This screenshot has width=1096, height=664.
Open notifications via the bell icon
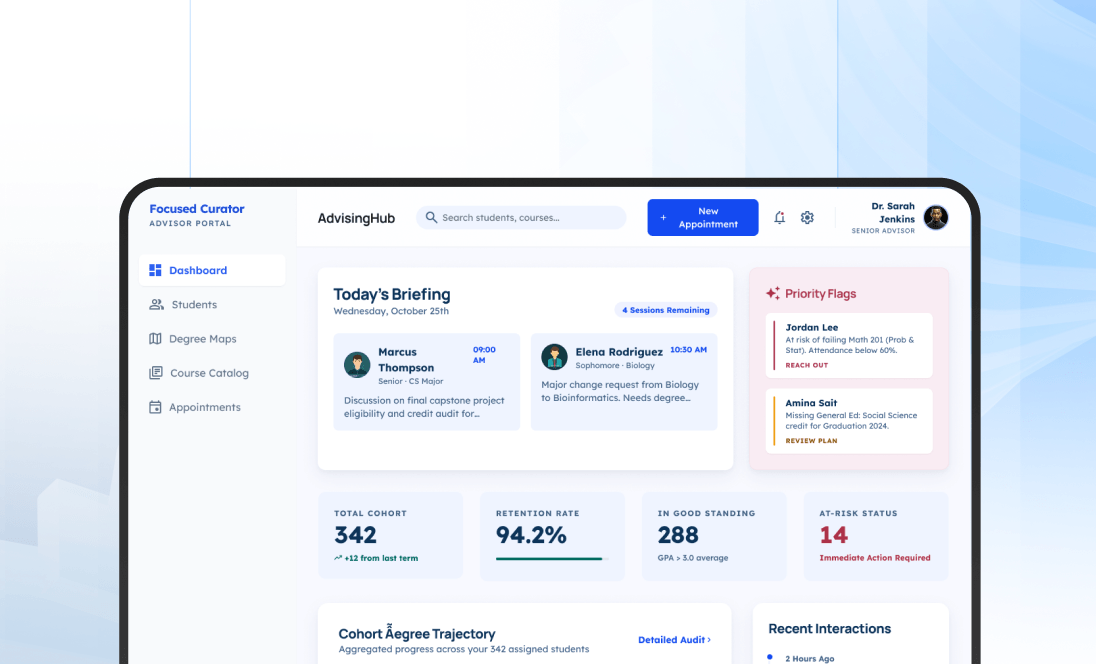[x=780, y=217]
